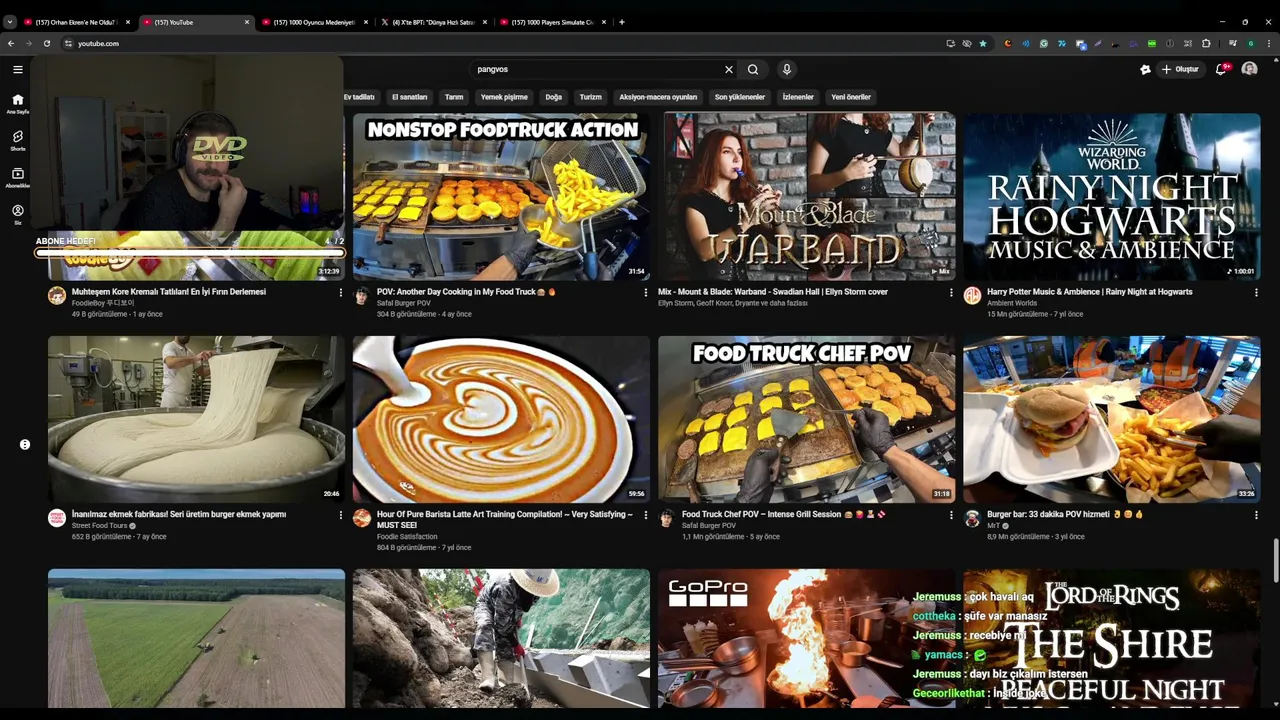Clear the search text with the X

coord(729,69)
